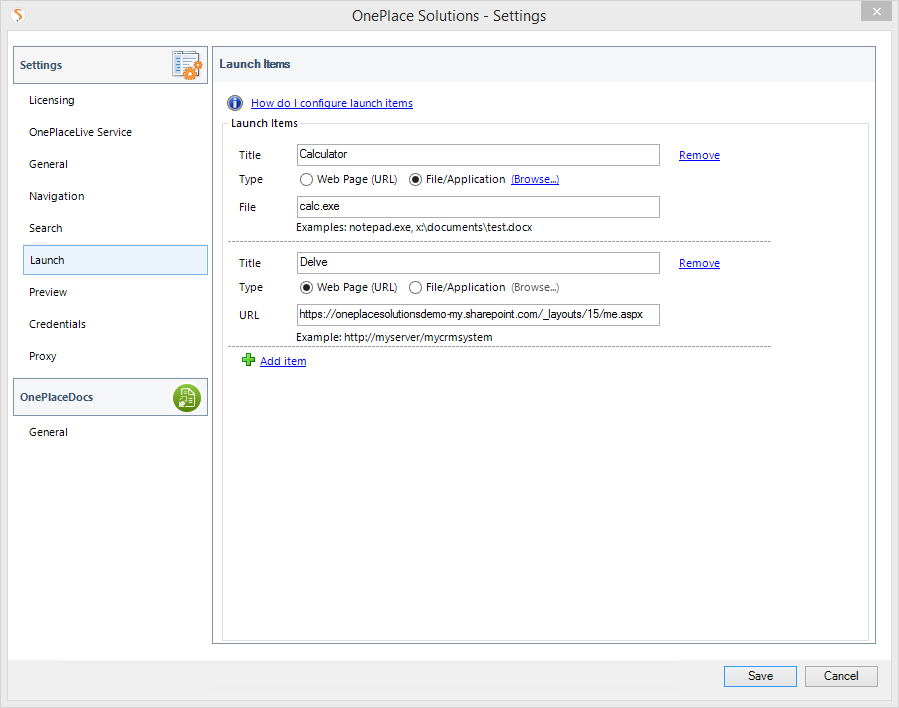Select Web Page (URL) for Calculator item

tap(307, 179)
